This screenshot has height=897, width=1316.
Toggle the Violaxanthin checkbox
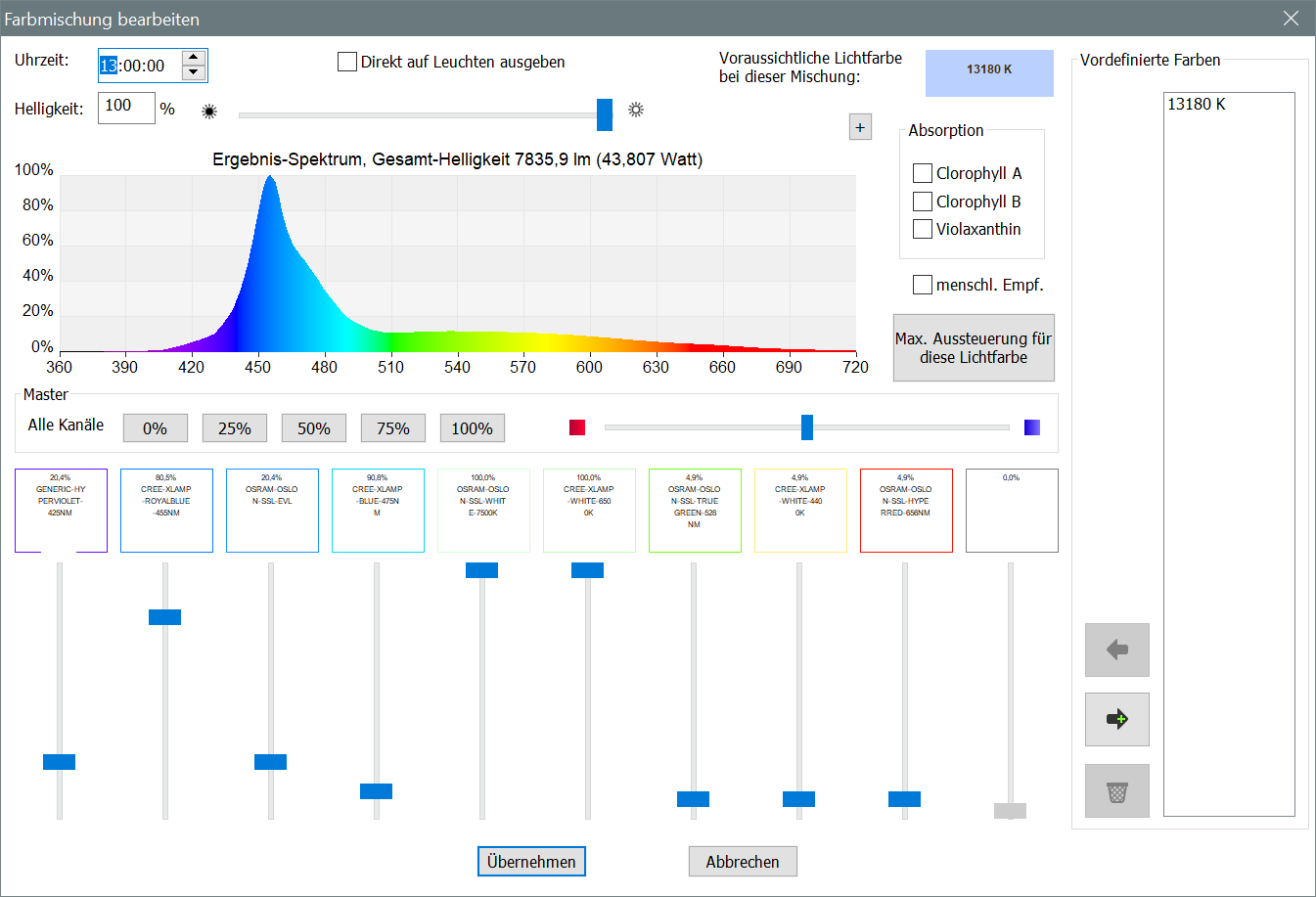(x=922, y=229)
